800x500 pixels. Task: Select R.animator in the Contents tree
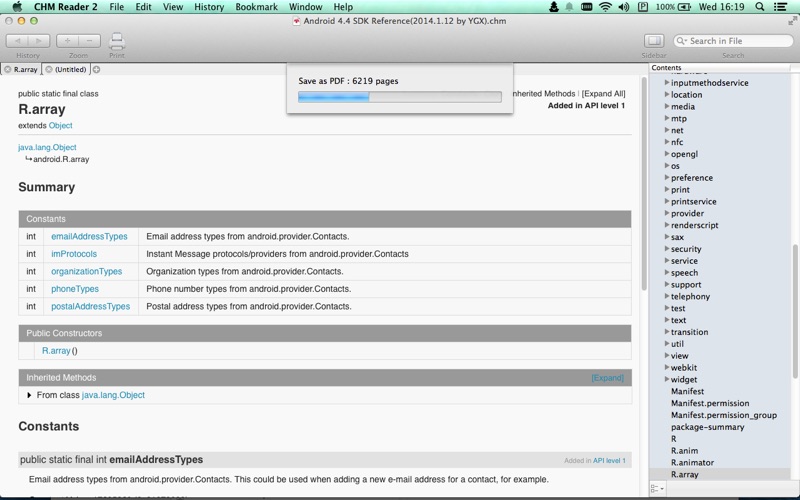click(692, 462)
